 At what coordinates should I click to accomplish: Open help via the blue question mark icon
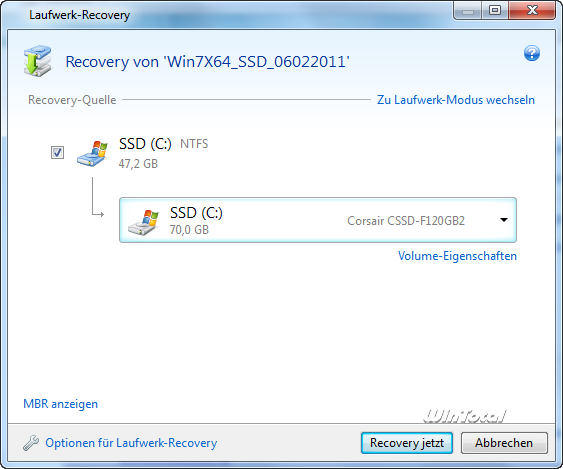tap(531, 53)
